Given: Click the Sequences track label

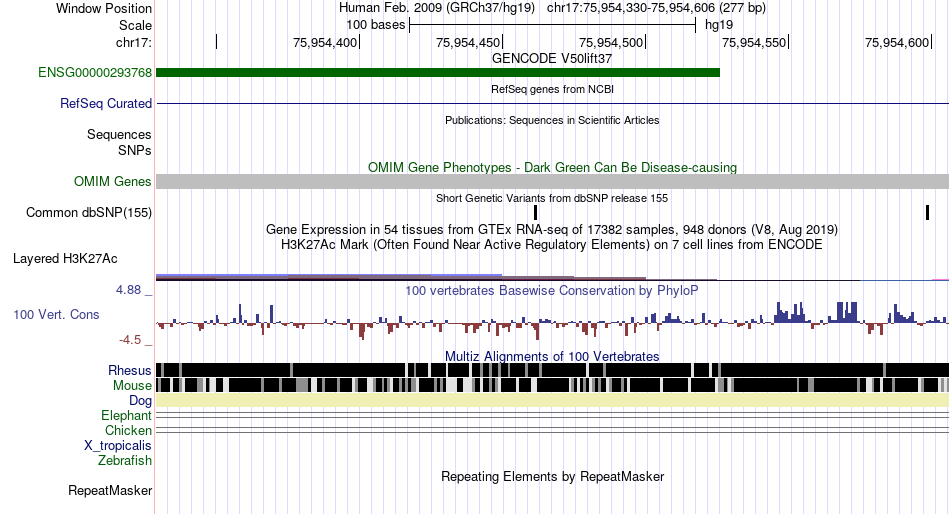Looking at the screenshot, I should click(x=119, y=135).
